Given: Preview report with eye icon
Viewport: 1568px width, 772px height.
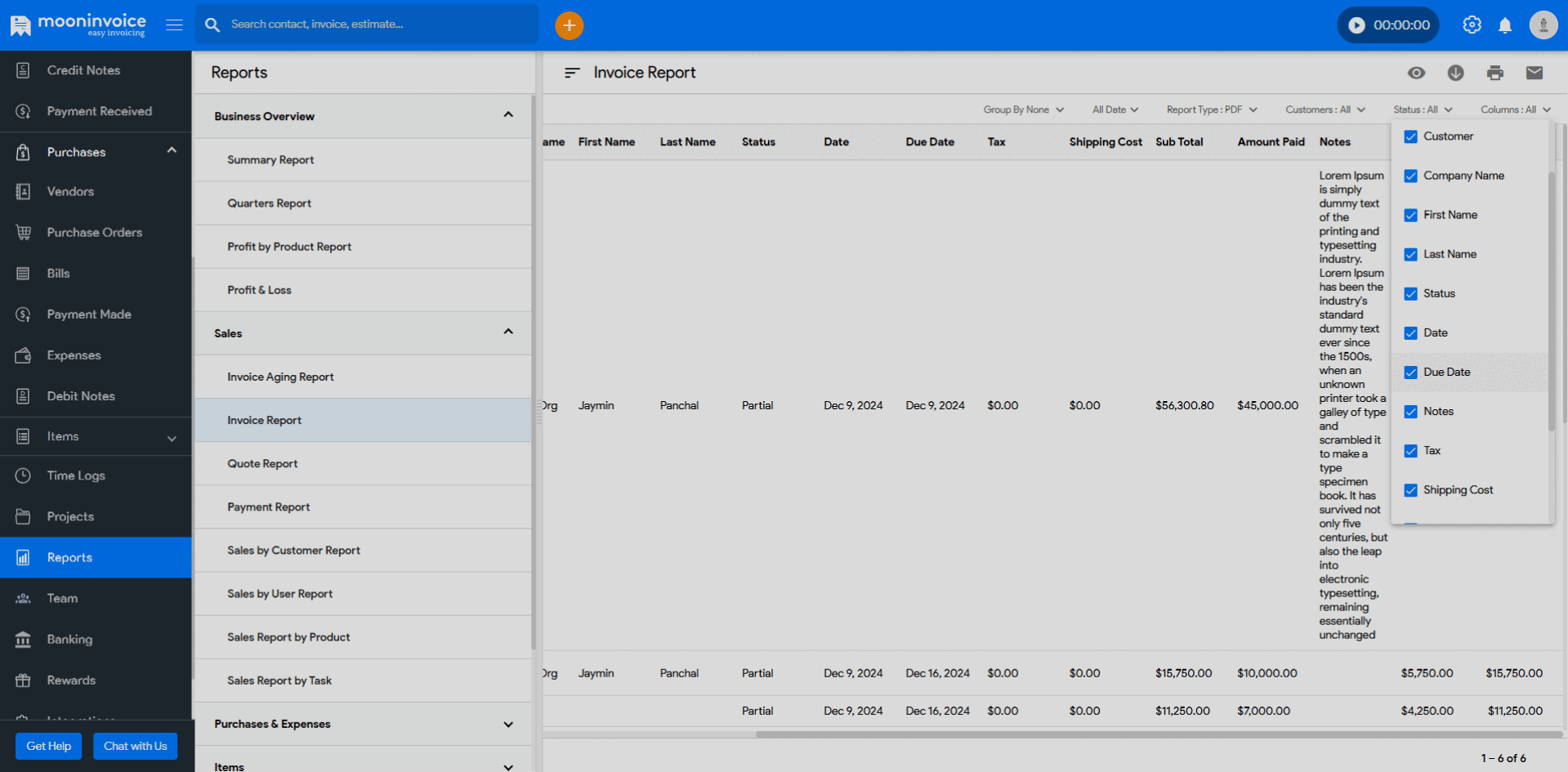Looking at the screenshot, I should [1417, 73].
